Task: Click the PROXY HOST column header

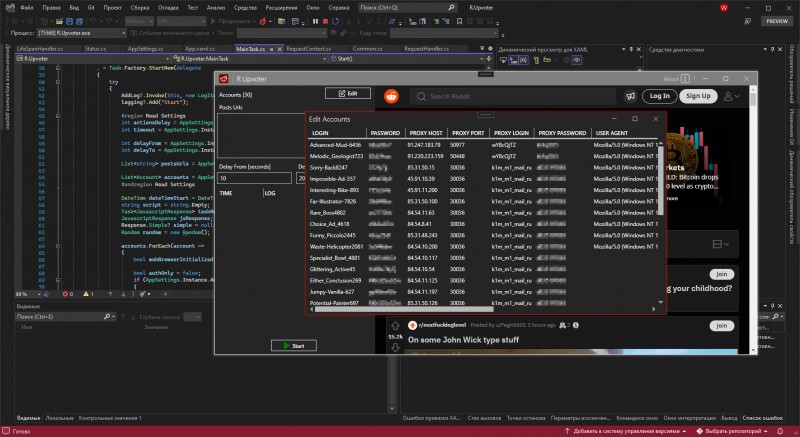Action: (x=427, y=132)
